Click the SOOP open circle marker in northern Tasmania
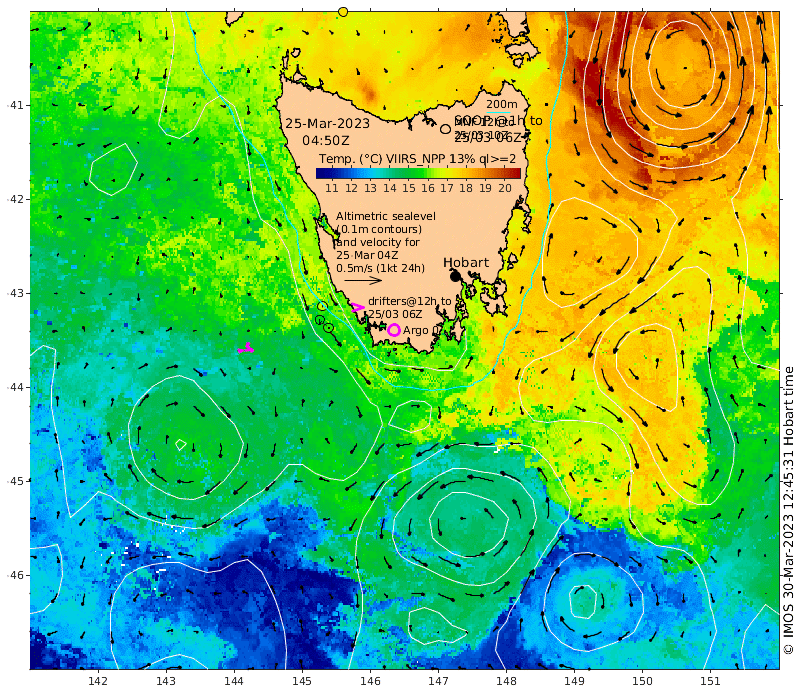This screenshot has width=800, height=700. (445, 129)
